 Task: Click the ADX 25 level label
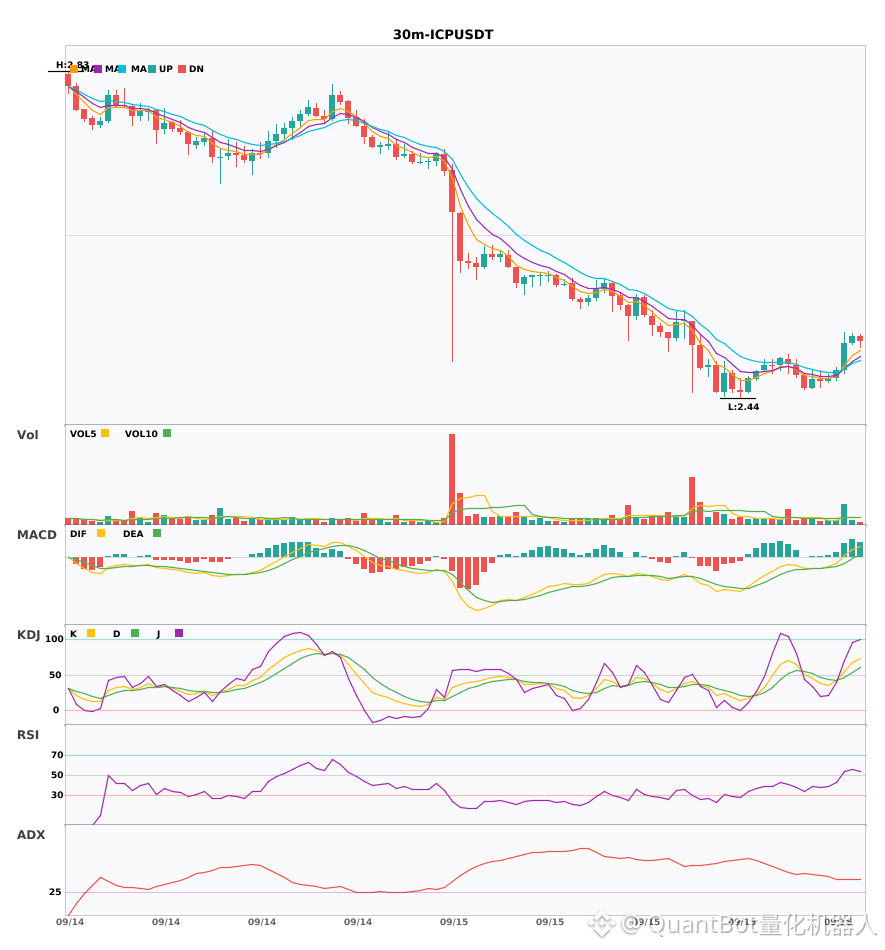pos(55,892)
